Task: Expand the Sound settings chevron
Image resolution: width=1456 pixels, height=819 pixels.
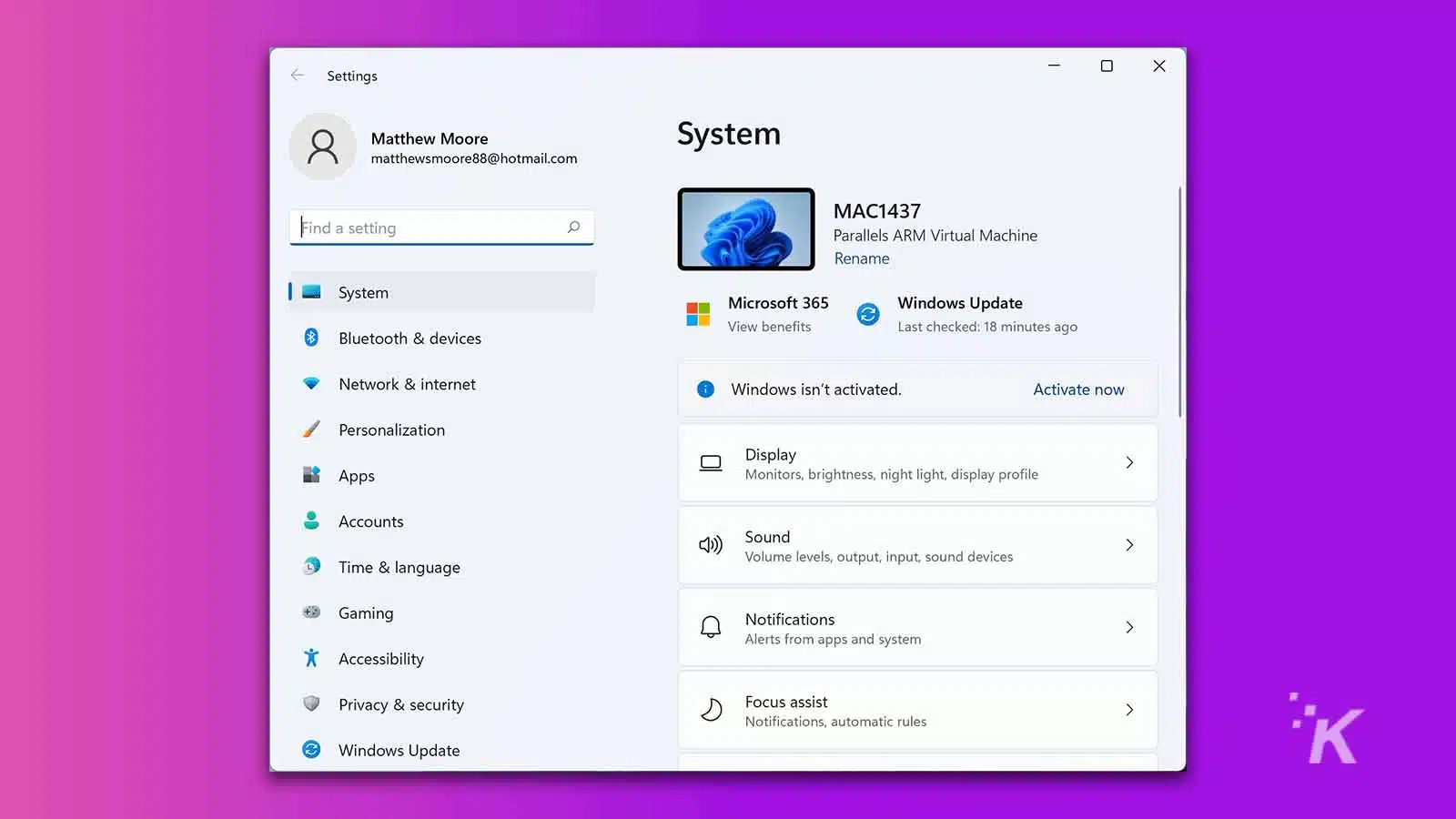Action: (1129, 544)
